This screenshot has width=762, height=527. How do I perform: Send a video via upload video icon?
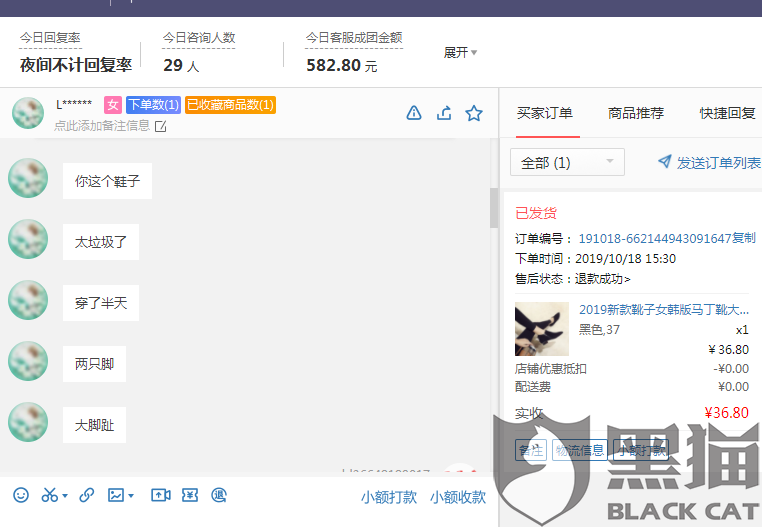click(160, 495)
